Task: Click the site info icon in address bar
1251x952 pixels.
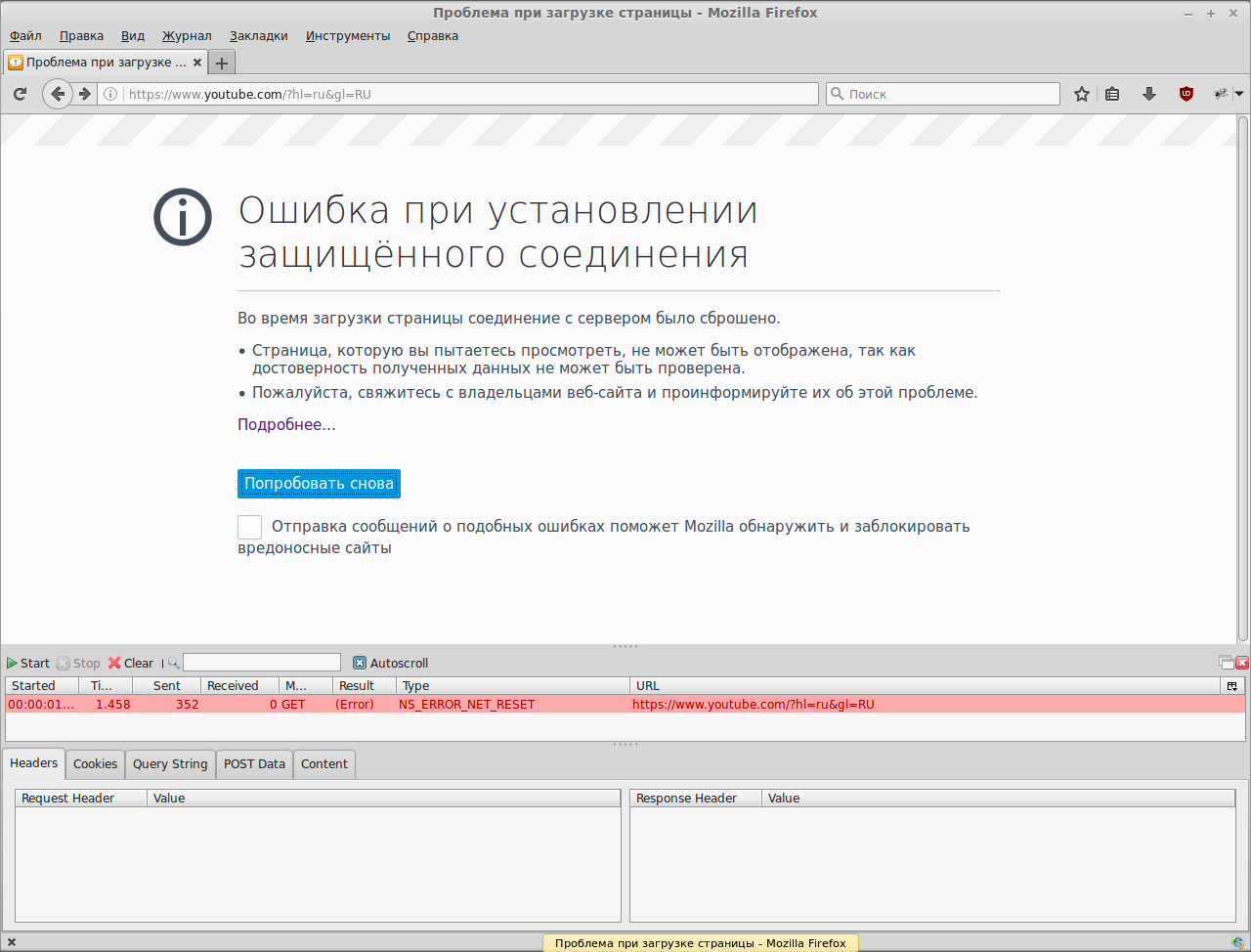Action: (110, 94)
